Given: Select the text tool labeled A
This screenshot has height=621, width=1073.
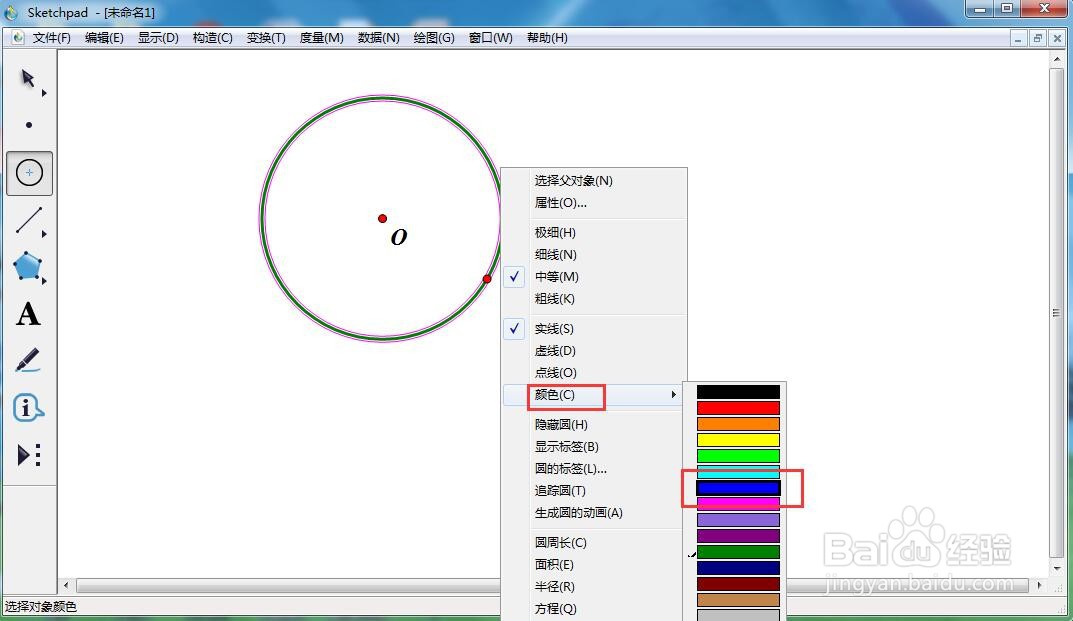Looking at the screenshot, I should pyautogui.click(x=28, y=314).
